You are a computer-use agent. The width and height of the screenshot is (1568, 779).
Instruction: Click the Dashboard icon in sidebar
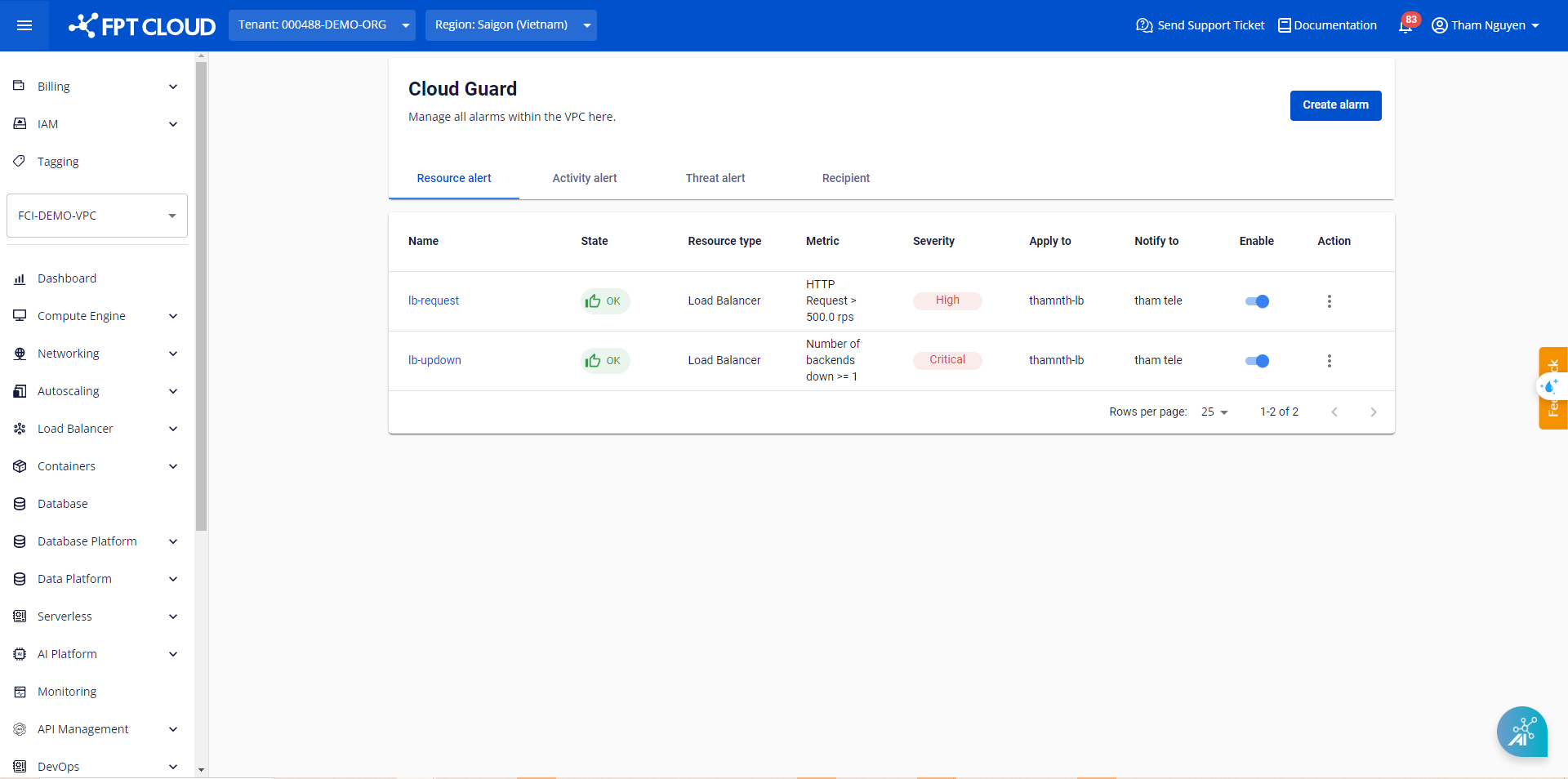coord(20,278)
